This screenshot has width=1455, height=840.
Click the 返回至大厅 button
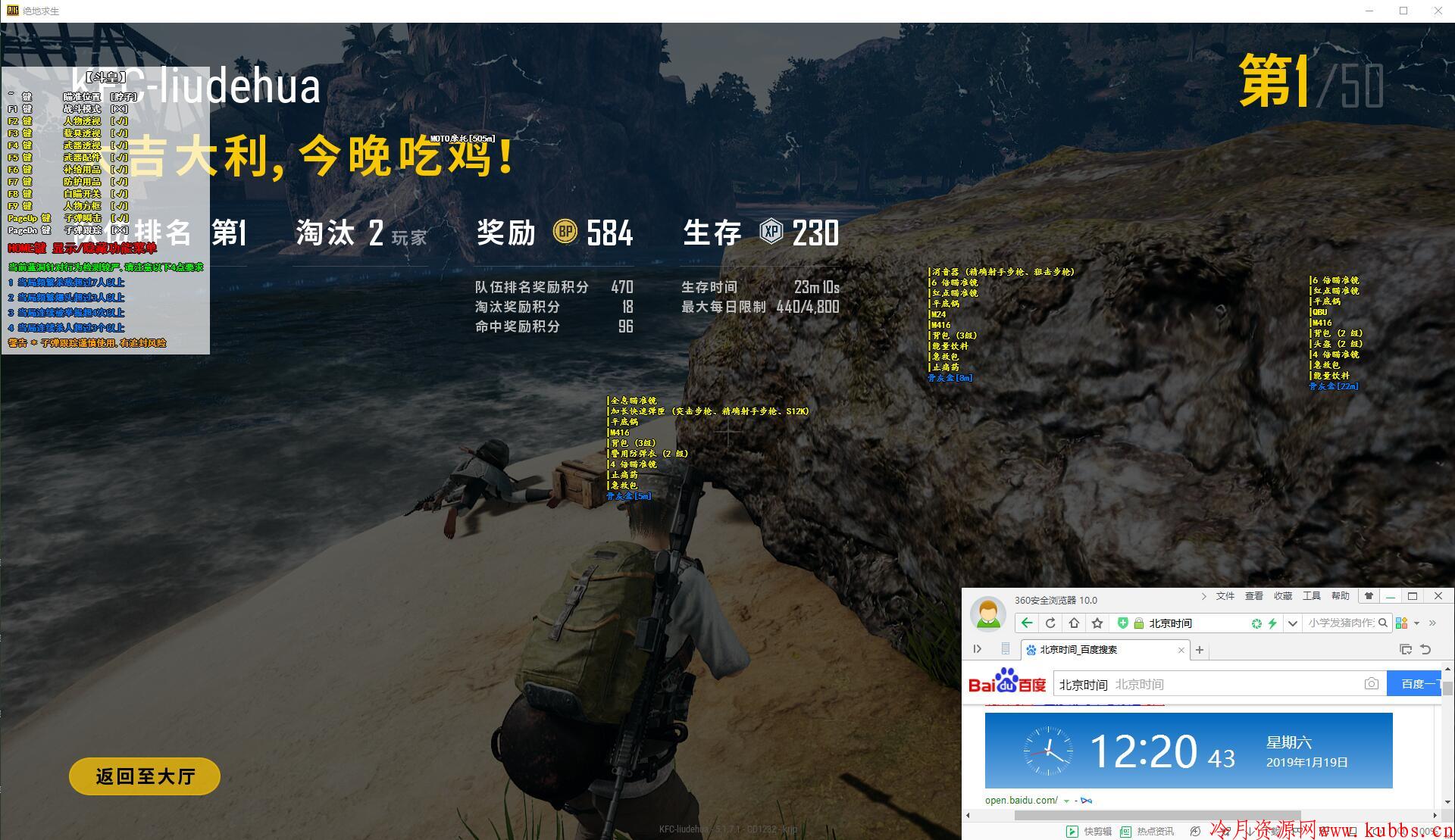coord(145,776)
